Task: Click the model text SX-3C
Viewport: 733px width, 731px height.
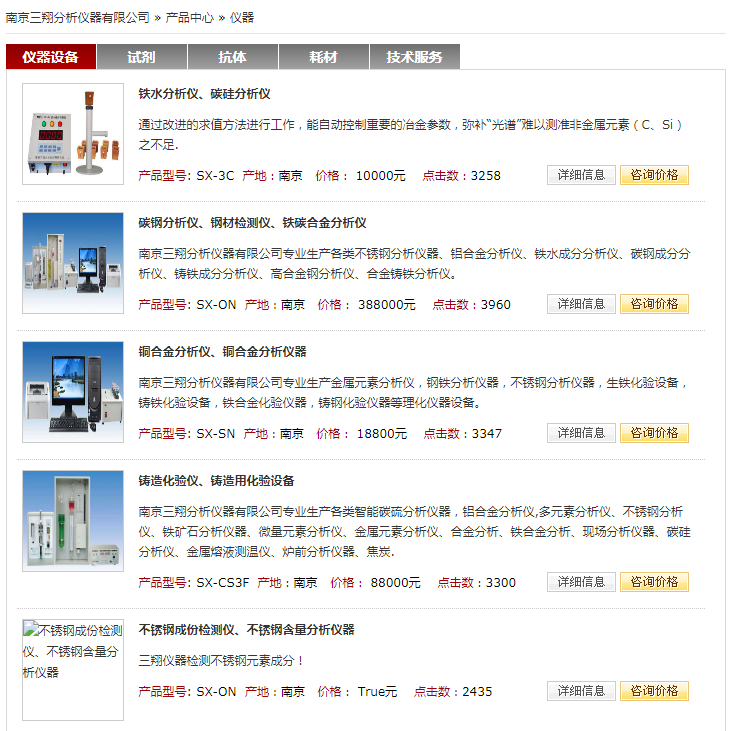Action: (215, 176)
